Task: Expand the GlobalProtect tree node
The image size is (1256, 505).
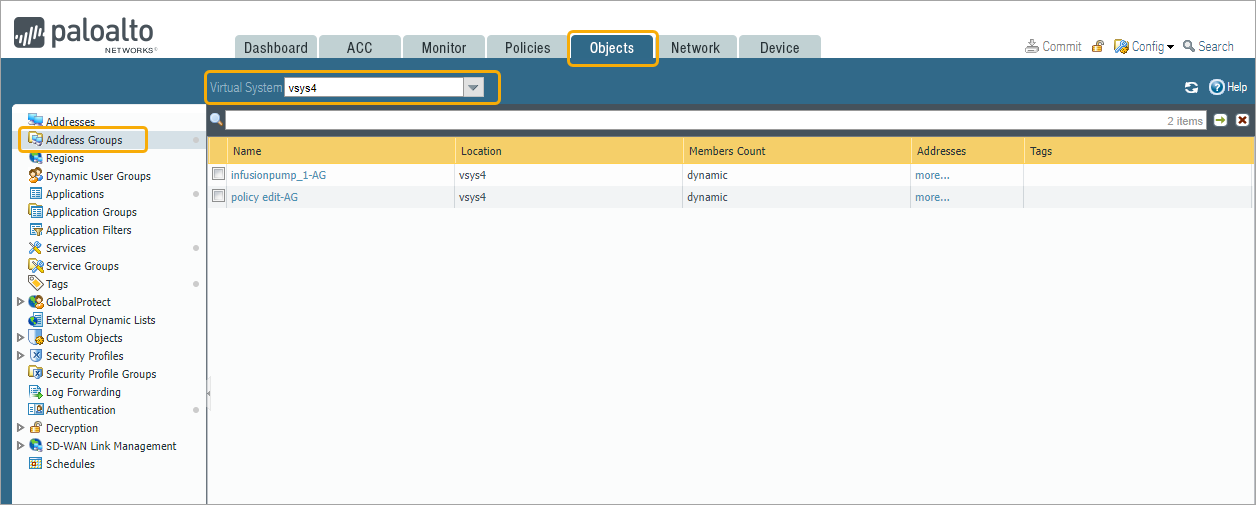Action: click(20, 302)
